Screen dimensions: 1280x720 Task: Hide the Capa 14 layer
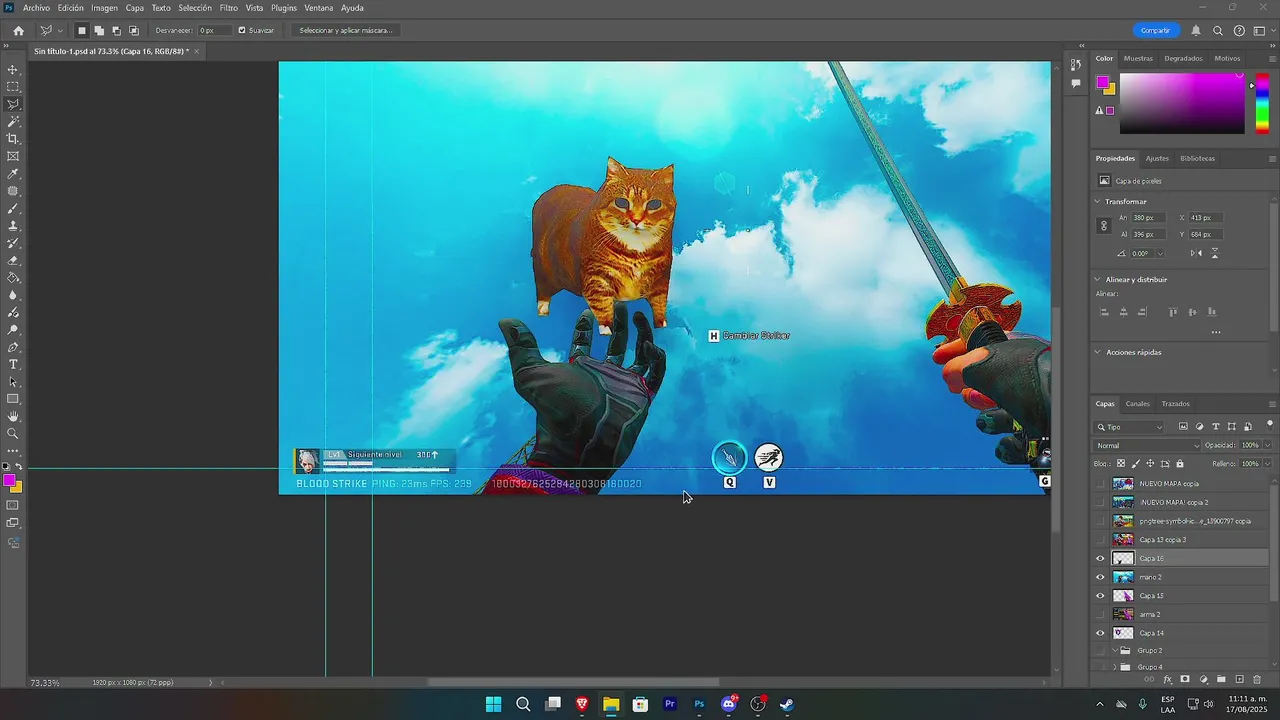(x=1101, y=633)
